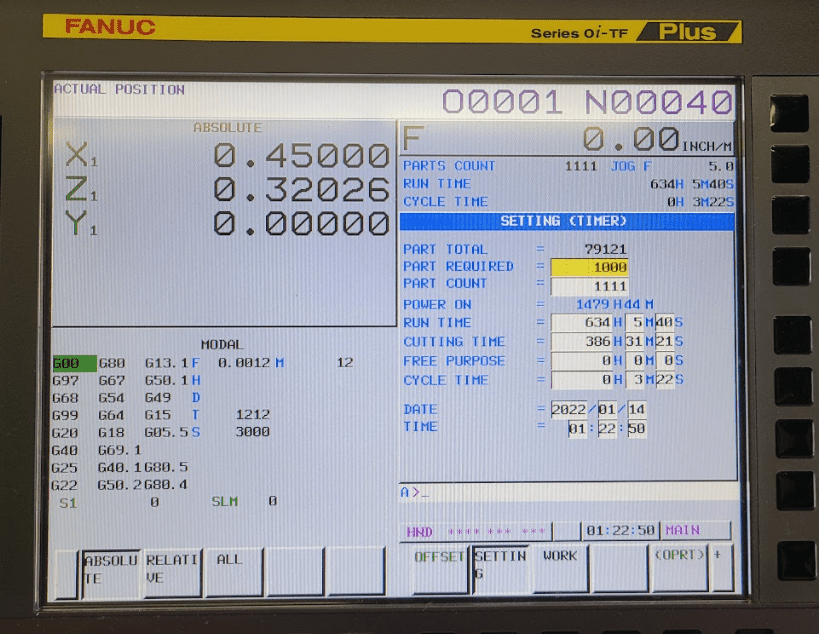Show ALL positions soft key

[x=233, y=571]
